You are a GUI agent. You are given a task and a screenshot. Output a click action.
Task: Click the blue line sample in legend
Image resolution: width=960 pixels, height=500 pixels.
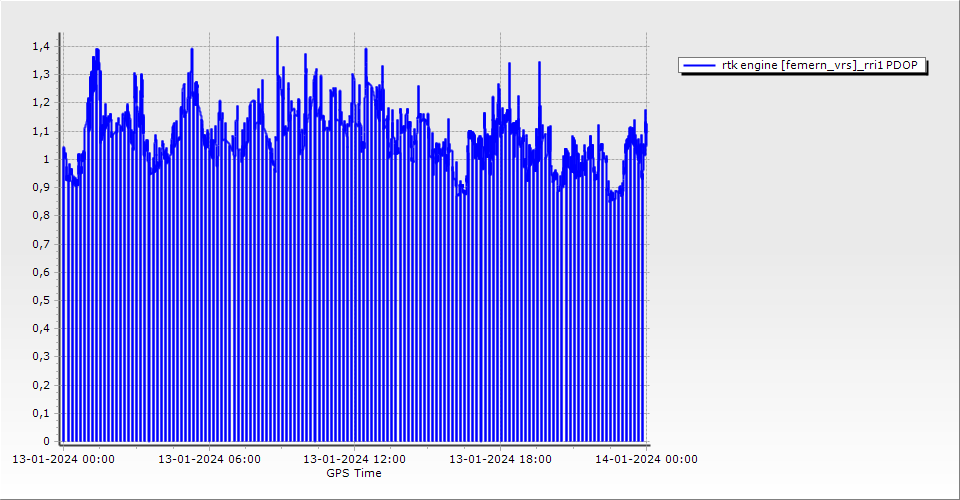[x=700, y=65]
